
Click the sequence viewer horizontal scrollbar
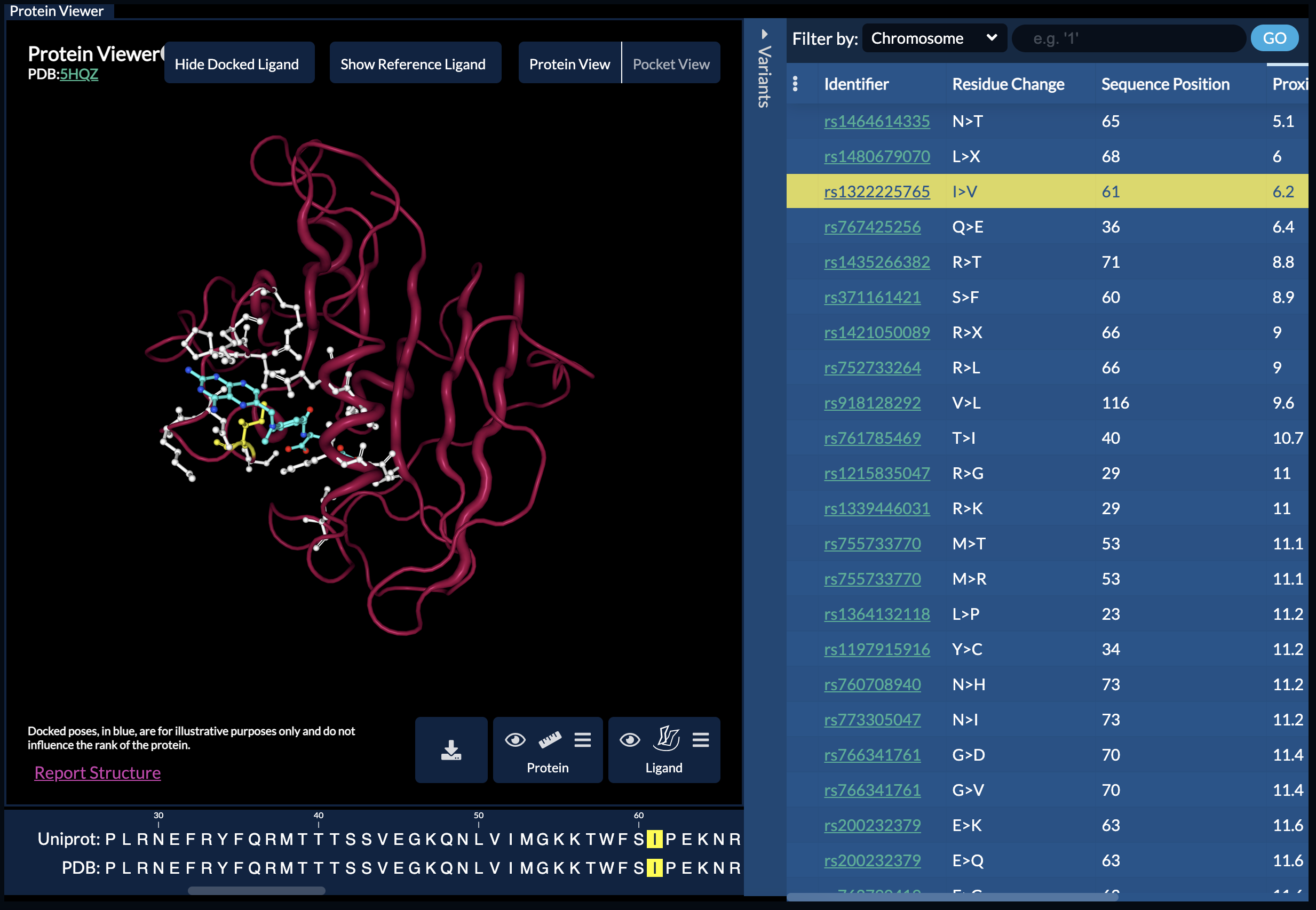coord(257,891)
